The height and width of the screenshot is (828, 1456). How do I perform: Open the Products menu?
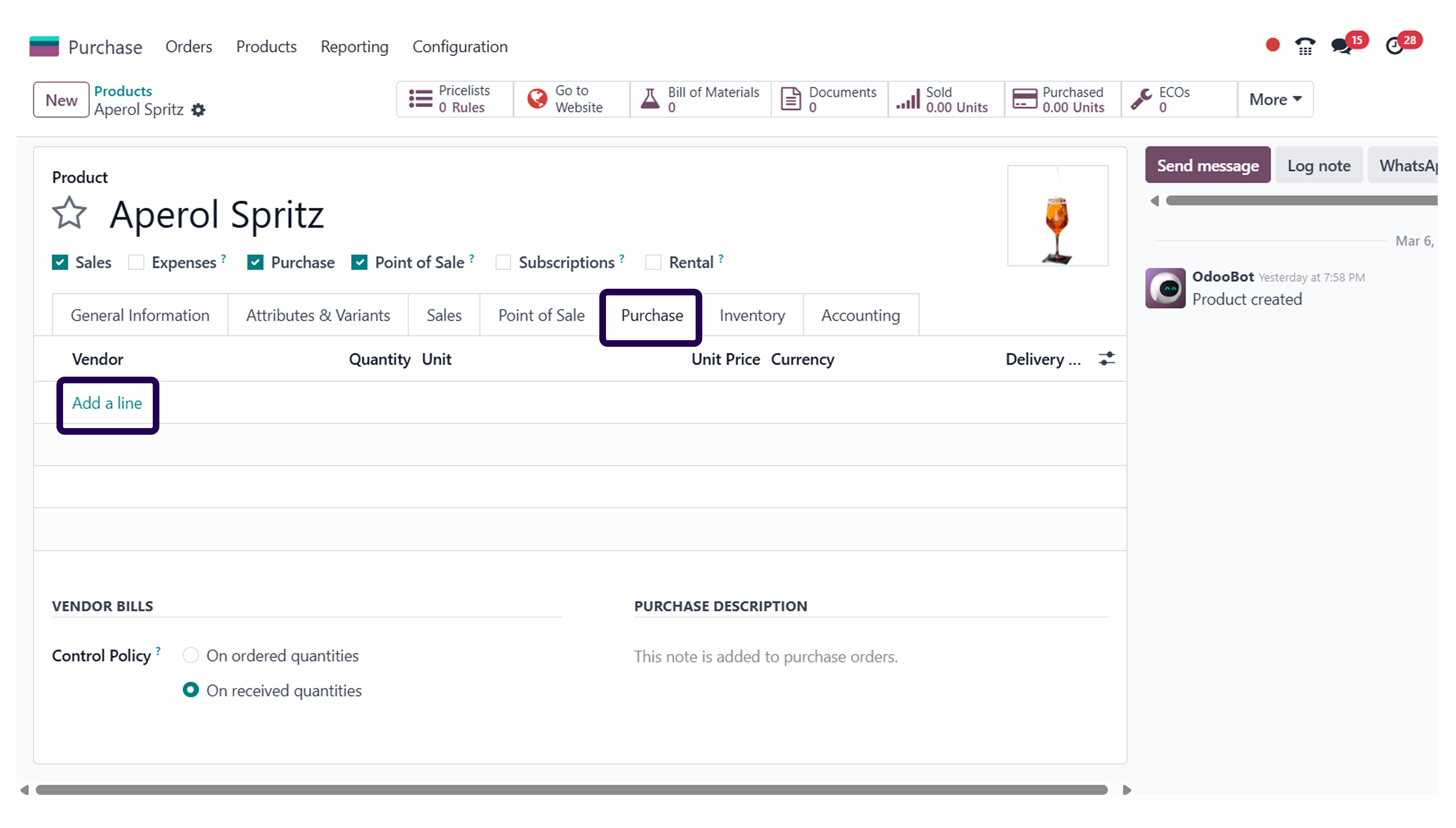tap(266, 46)
